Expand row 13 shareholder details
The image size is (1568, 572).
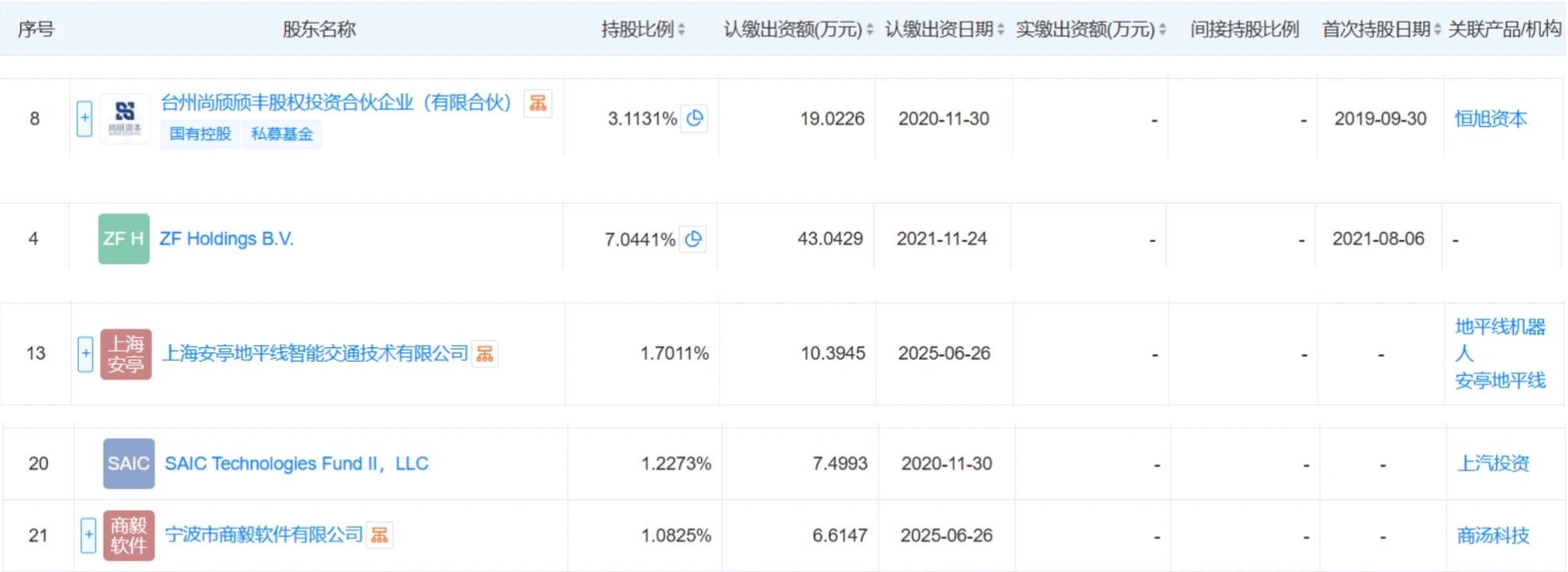pyautogui.click(x=86, y=354)
